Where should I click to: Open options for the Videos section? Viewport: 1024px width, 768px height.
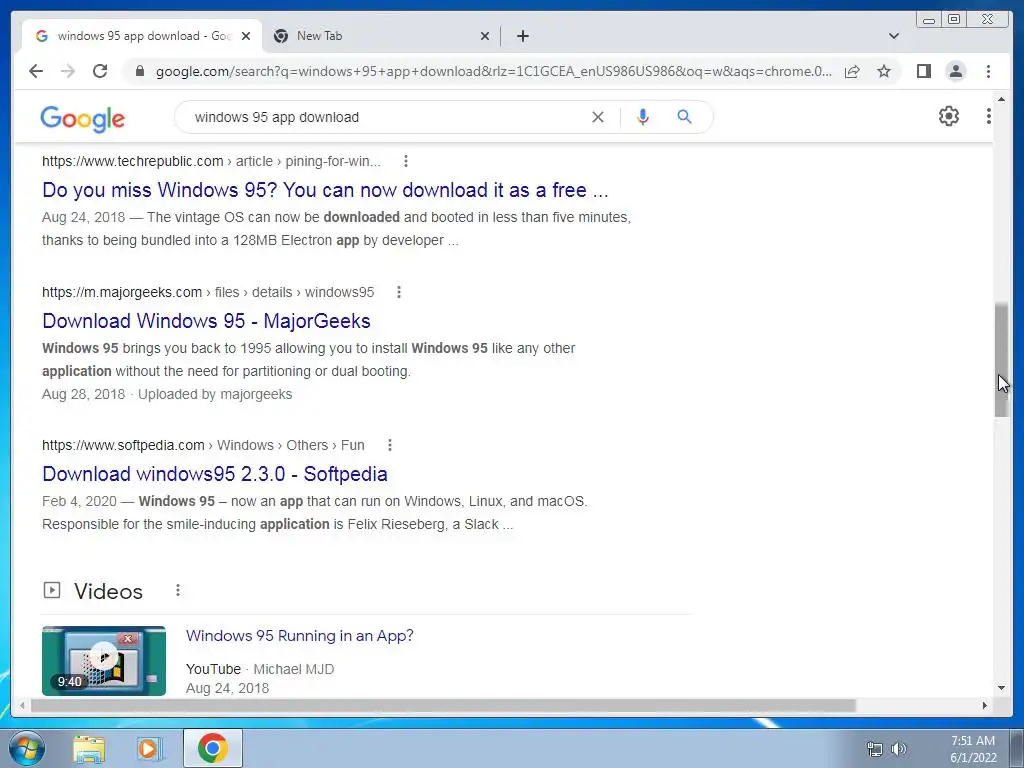(178, 590)
